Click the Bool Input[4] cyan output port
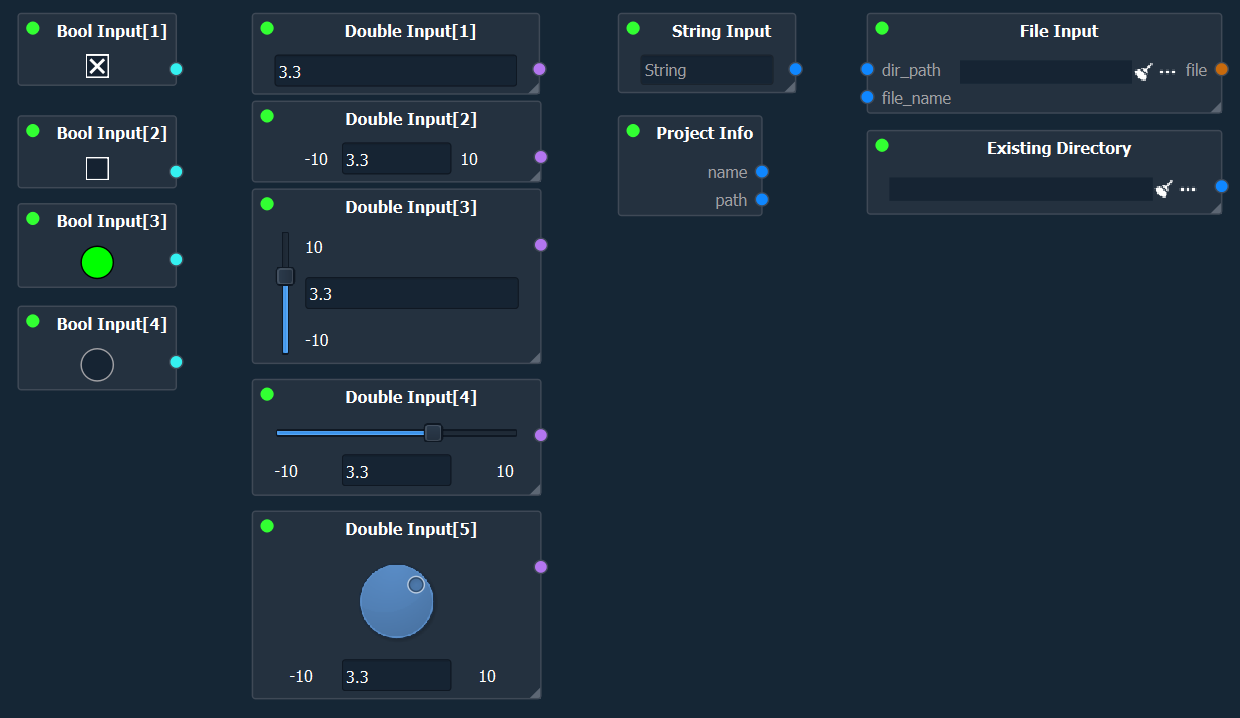This screenshot has width=1240, height=718. [x=176, y=362]
